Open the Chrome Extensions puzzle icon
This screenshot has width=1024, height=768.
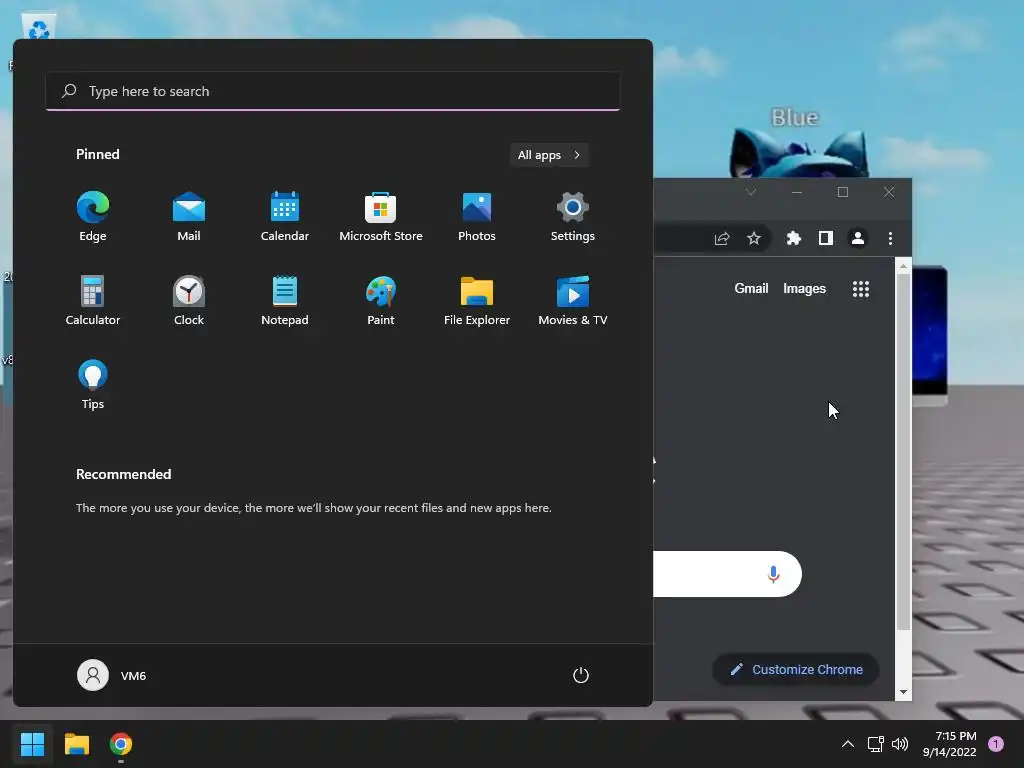[x=793, y=238]
